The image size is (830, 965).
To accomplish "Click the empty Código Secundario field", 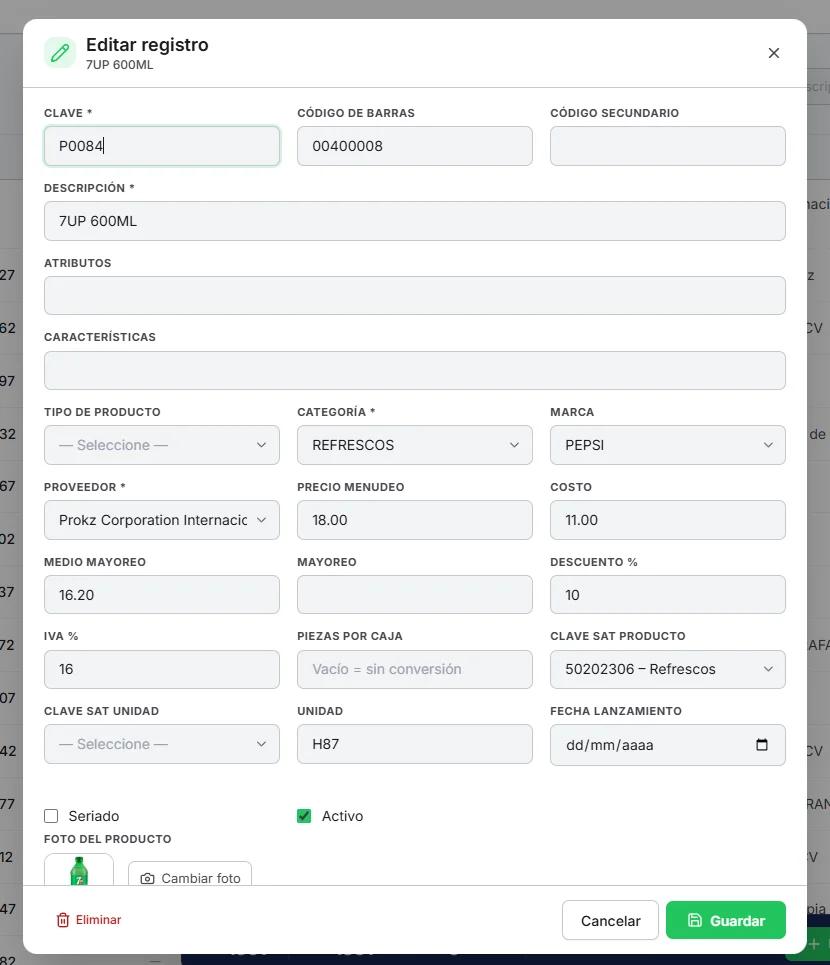I will click(668, 146).
